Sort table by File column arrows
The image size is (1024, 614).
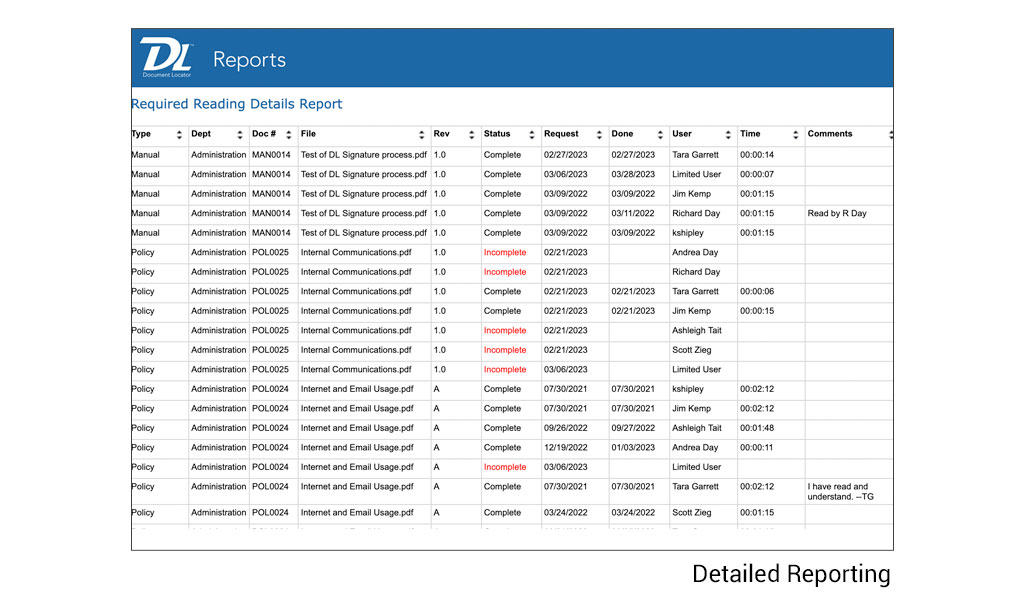[421, 135]
